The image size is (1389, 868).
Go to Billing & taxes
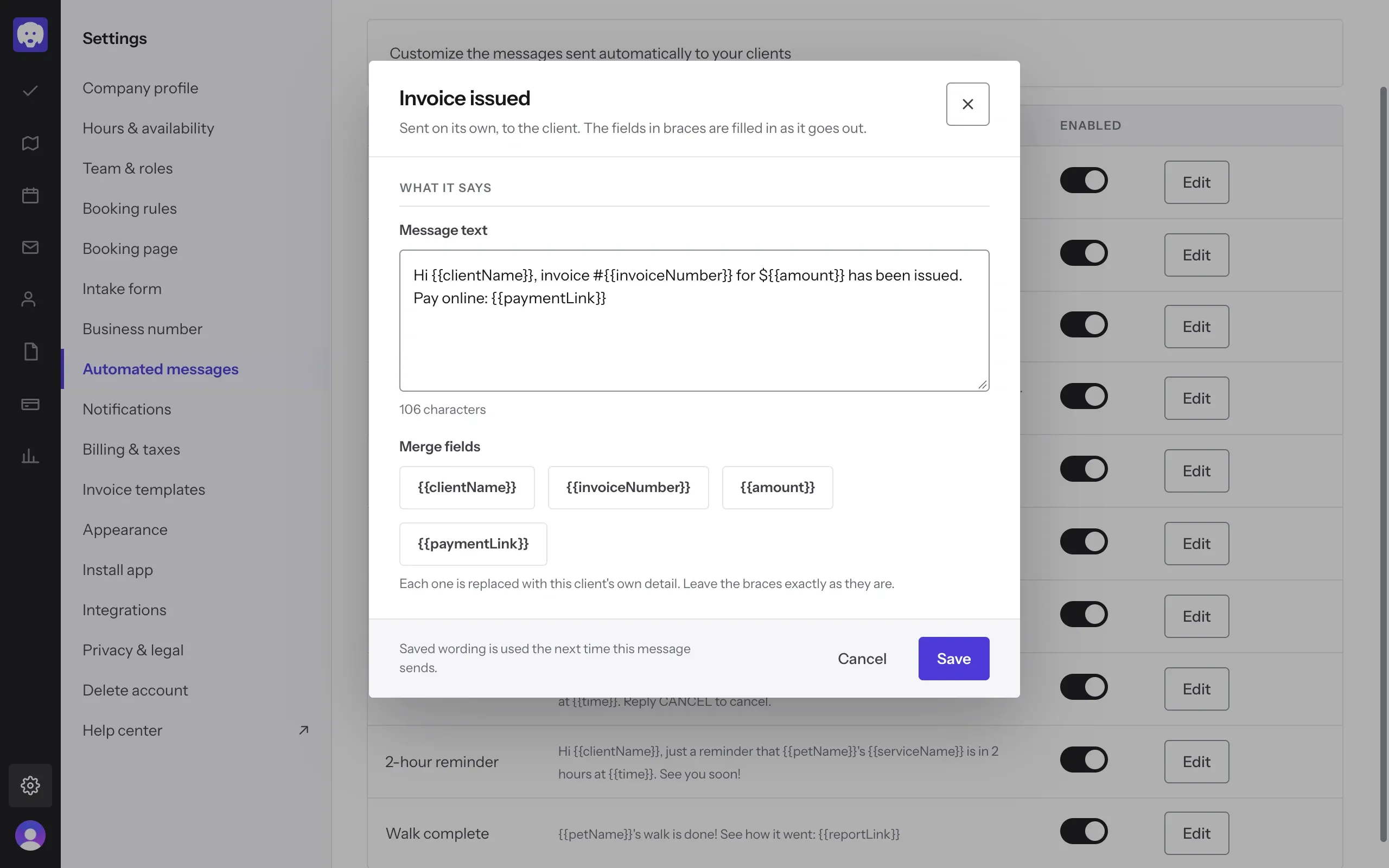131,450
